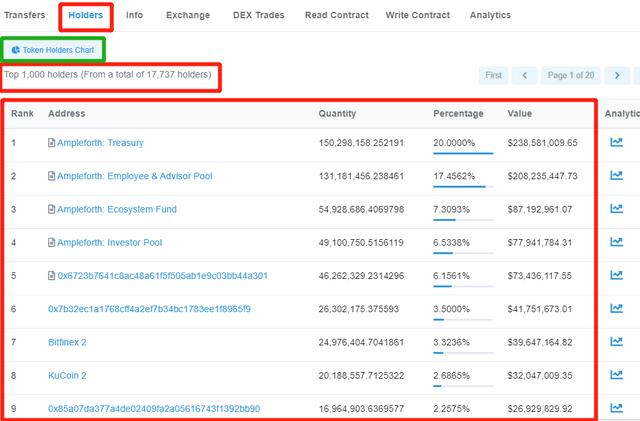The height and width of the screenshot is (421, 640).
Task: Select value $26,929,829.92
Action: pyautogui.click(x=540, y=409)
